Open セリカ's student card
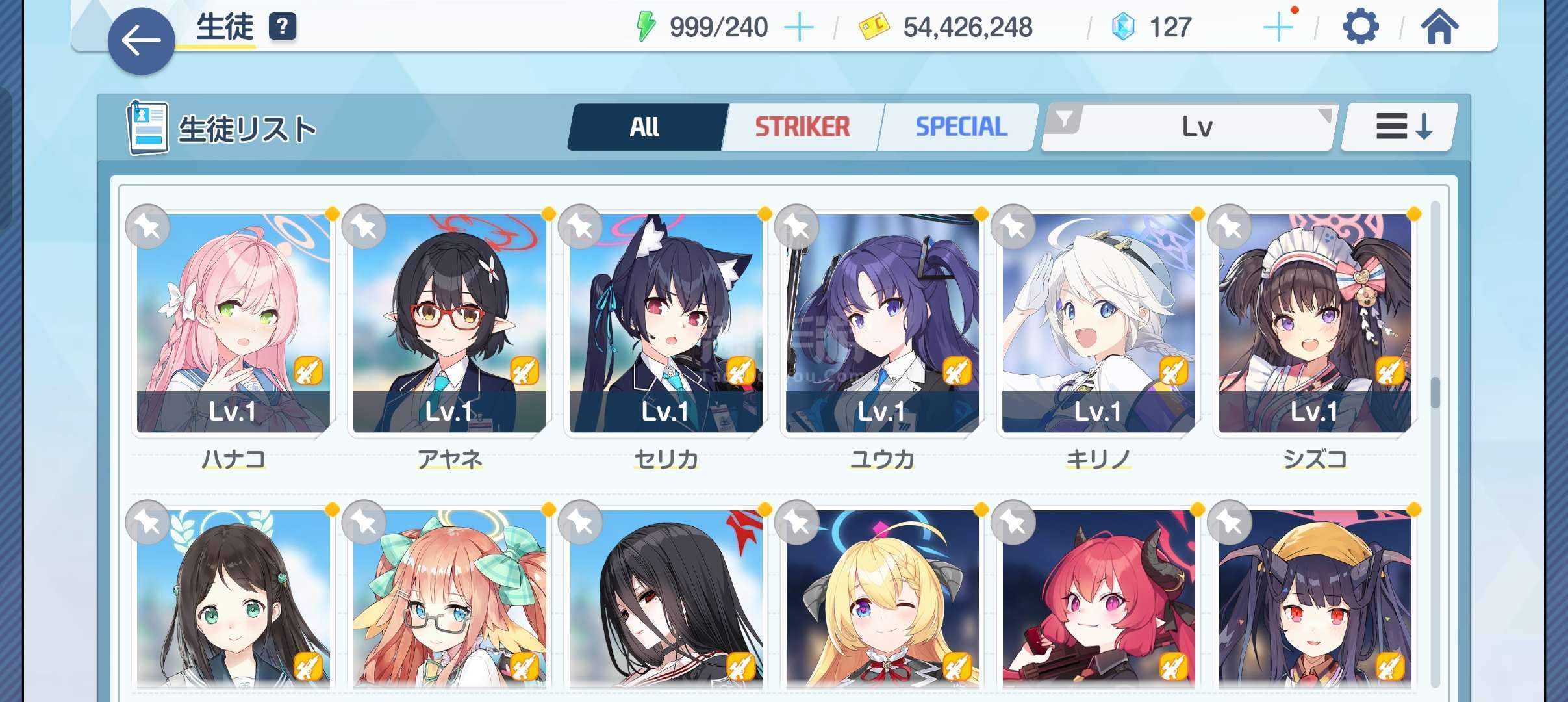 coord(666,324)
